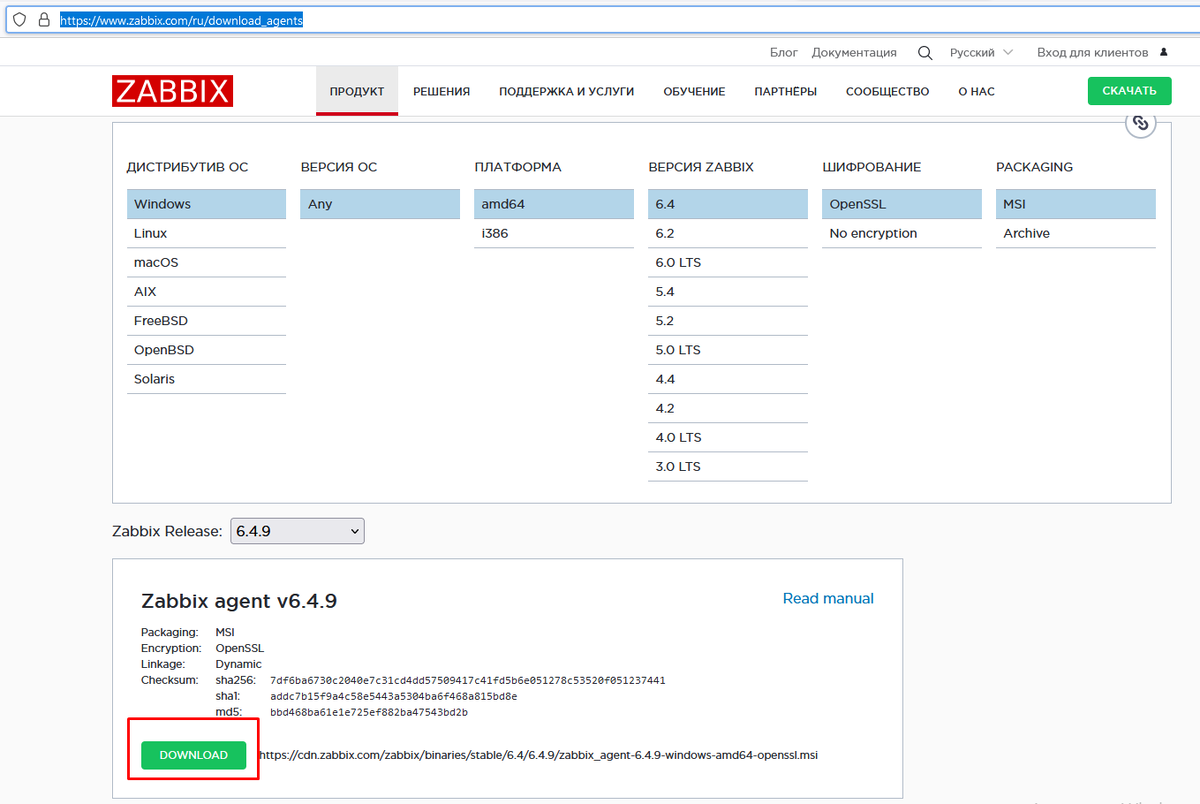Click the Zabbix agent v6.4.9 heading

point(239,601)
